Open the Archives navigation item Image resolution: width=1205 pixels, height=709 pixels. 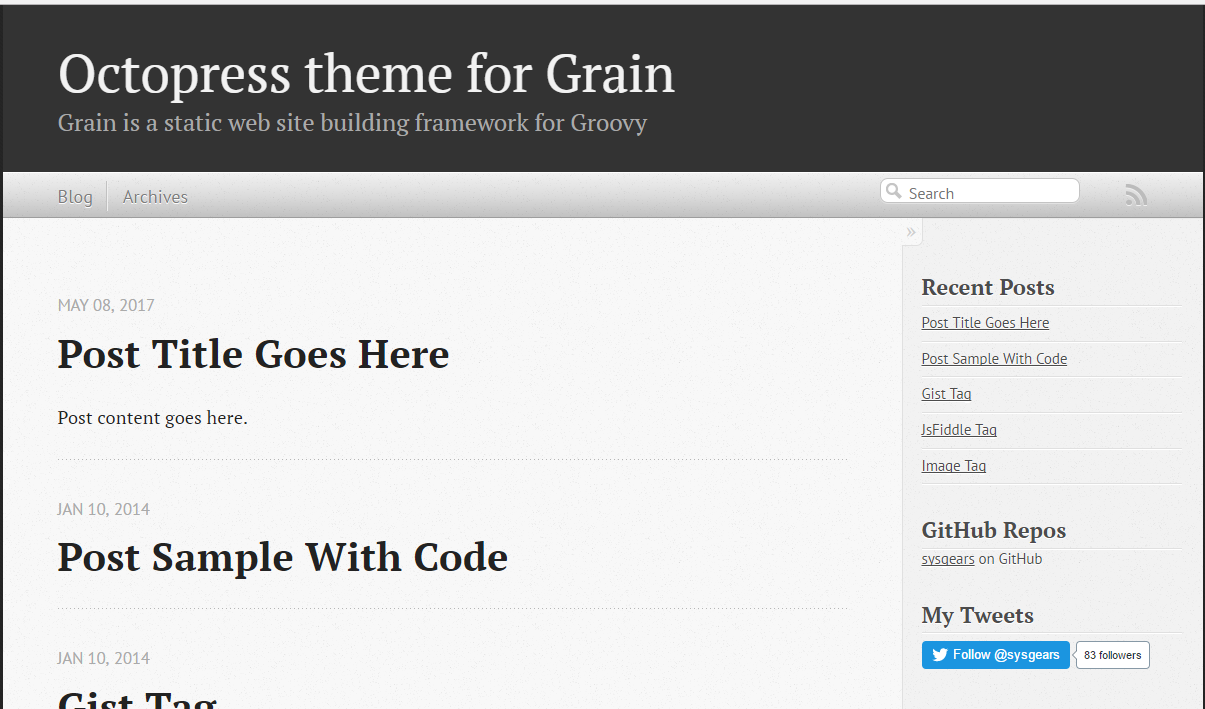click(155, 197)
